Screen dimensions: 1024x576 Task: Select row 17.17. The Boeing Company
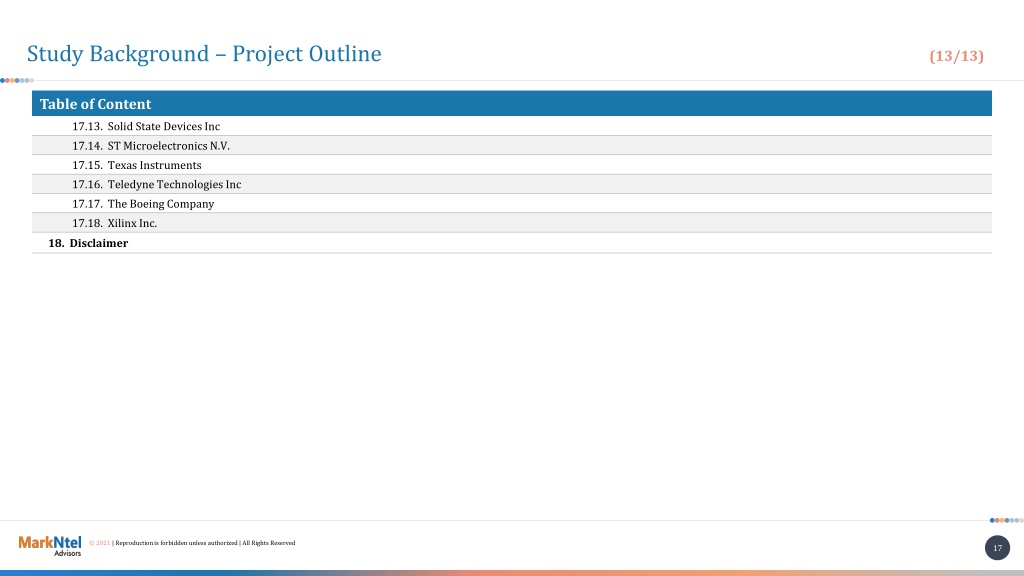click(x=512, y=203)
